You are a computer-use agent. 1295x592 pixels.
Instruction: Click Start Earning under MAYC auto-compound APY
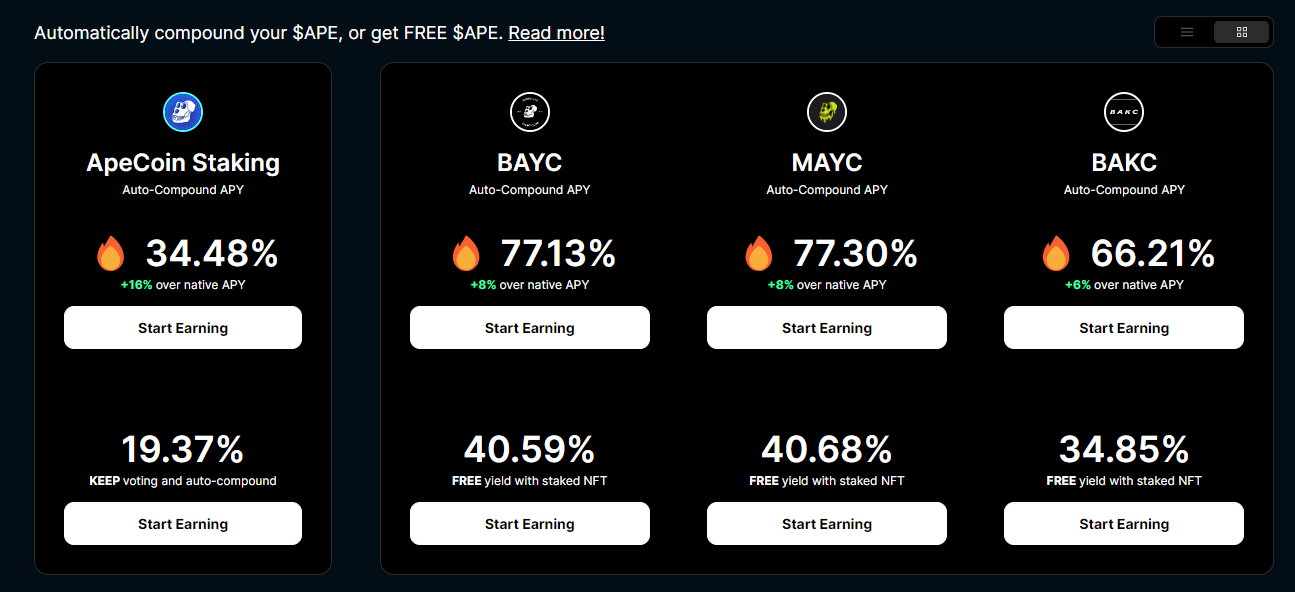827,327
